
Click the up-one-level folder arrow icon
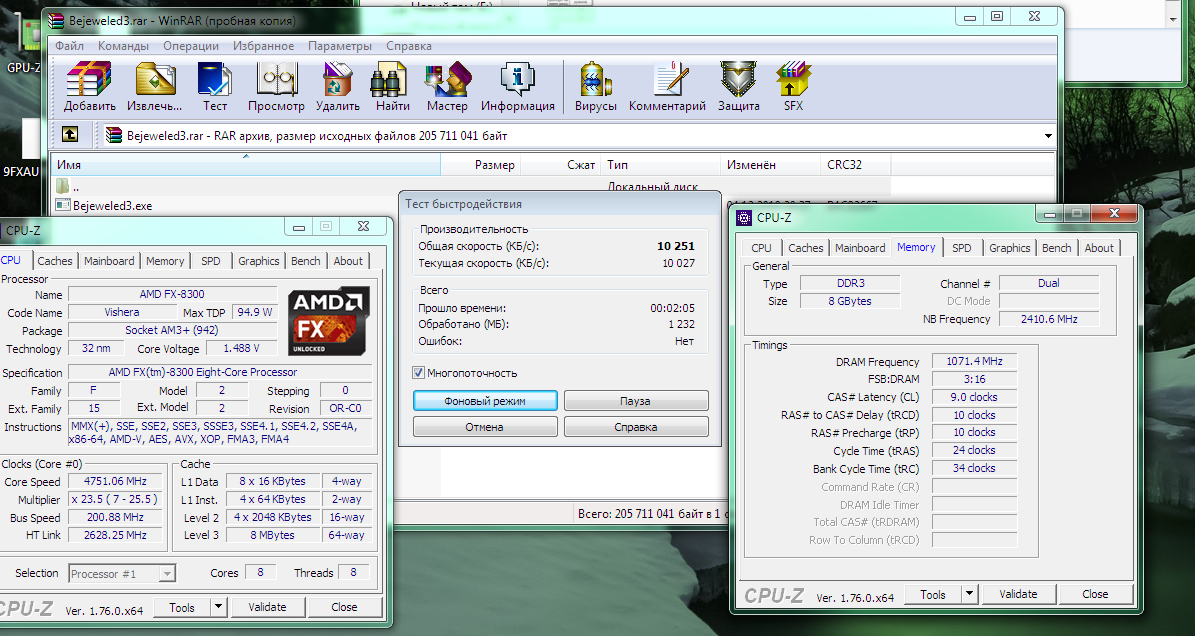(x=69, y=135)
